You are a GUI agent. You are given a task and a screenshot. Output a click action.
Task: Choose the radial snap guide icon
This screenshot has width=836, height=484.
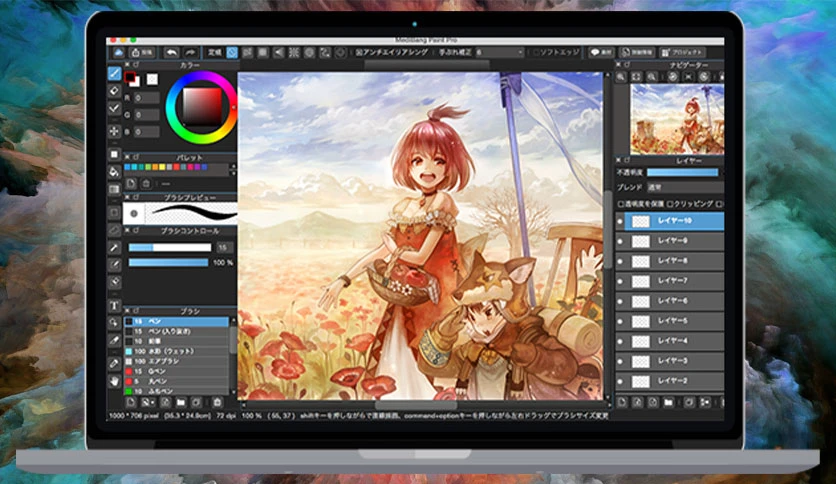pyautogui.click(x=294, y=52)
